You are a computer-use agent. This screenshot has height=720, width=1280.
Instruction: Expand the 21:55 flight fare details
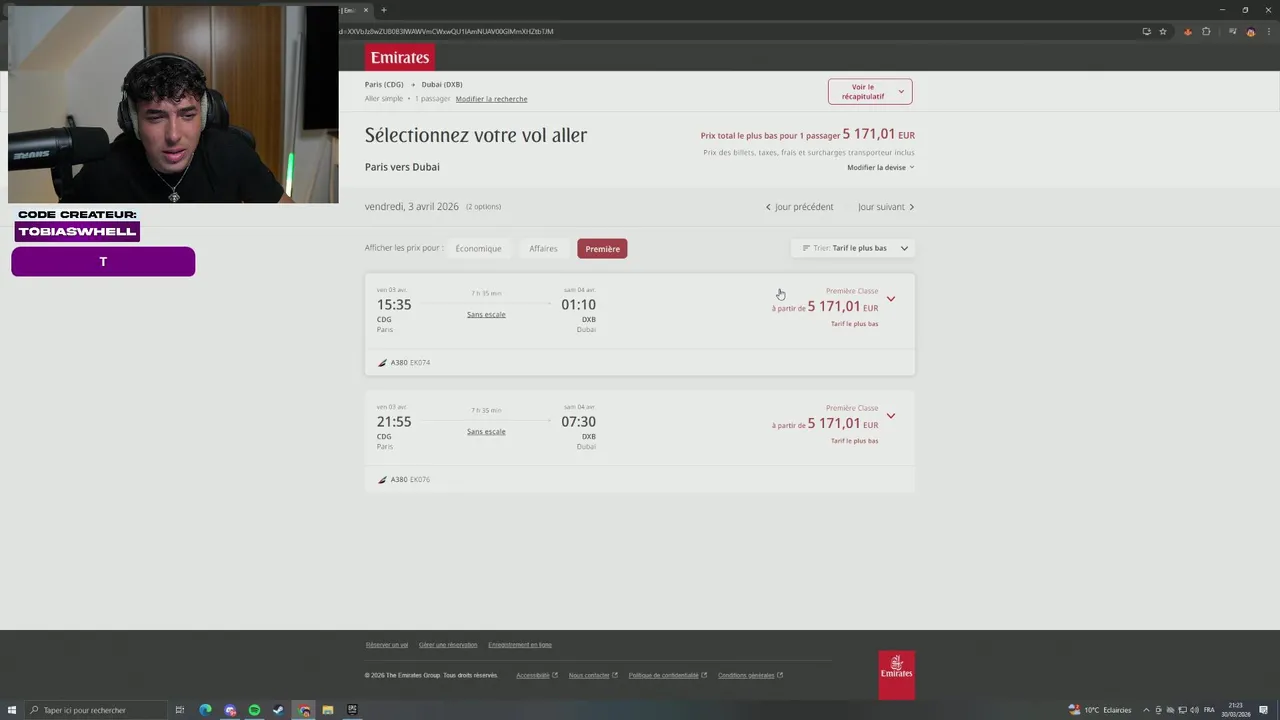coord(891,415)
